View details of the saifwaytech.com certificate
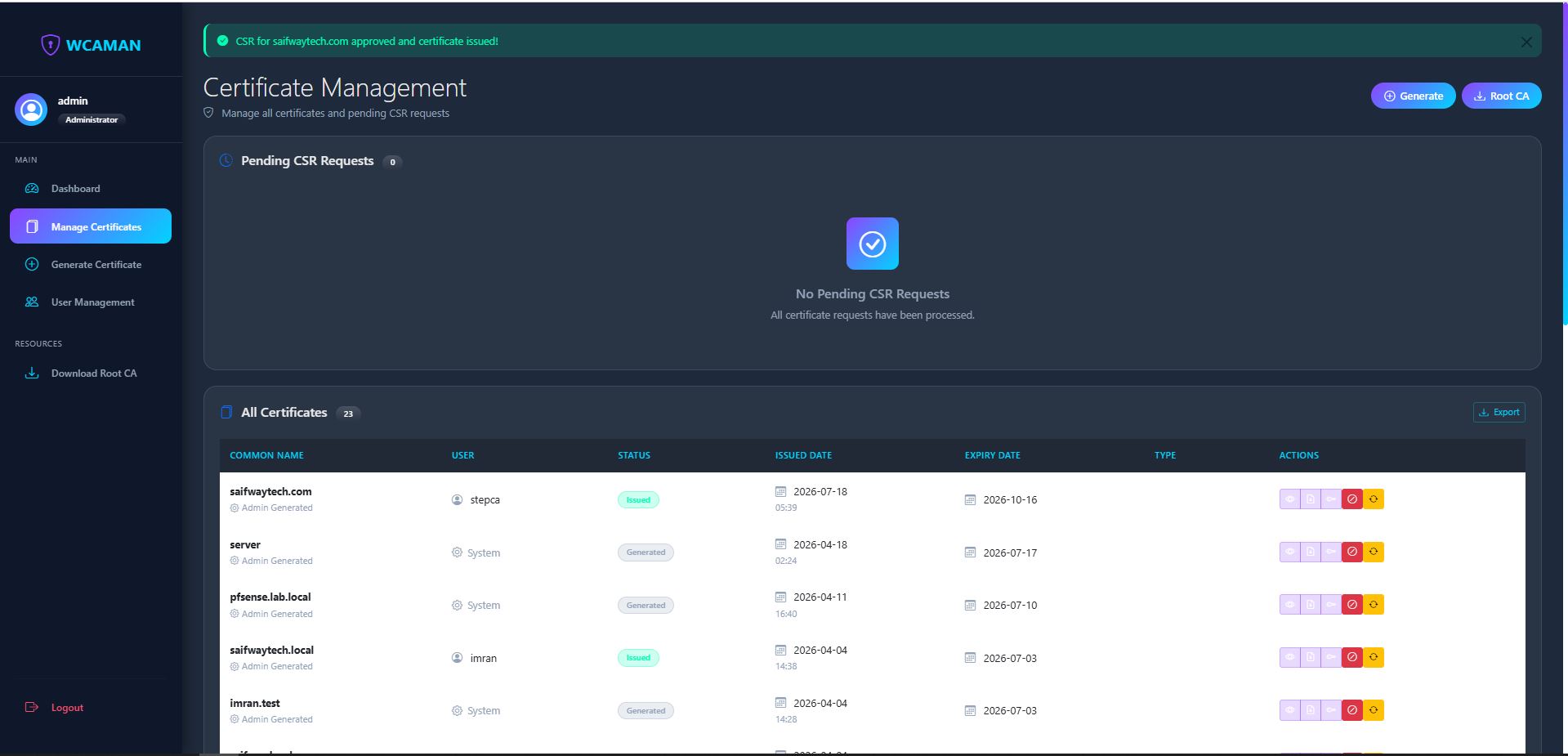Image resolution: width=1568 pixels, height=756 pixels. [1289, 499]
